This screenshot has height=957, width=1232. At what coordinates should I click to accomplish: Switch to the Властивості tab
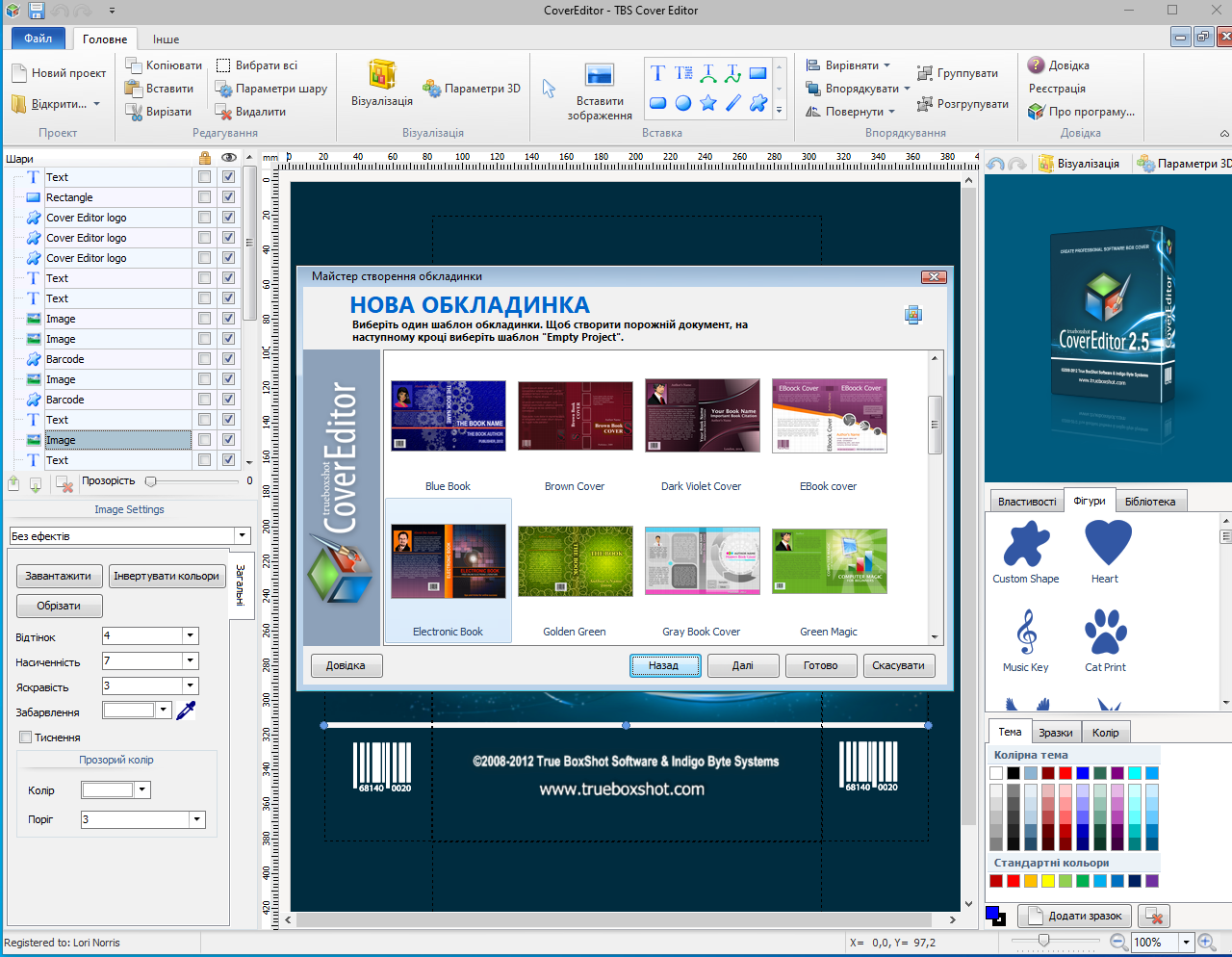click(1027, 502)
